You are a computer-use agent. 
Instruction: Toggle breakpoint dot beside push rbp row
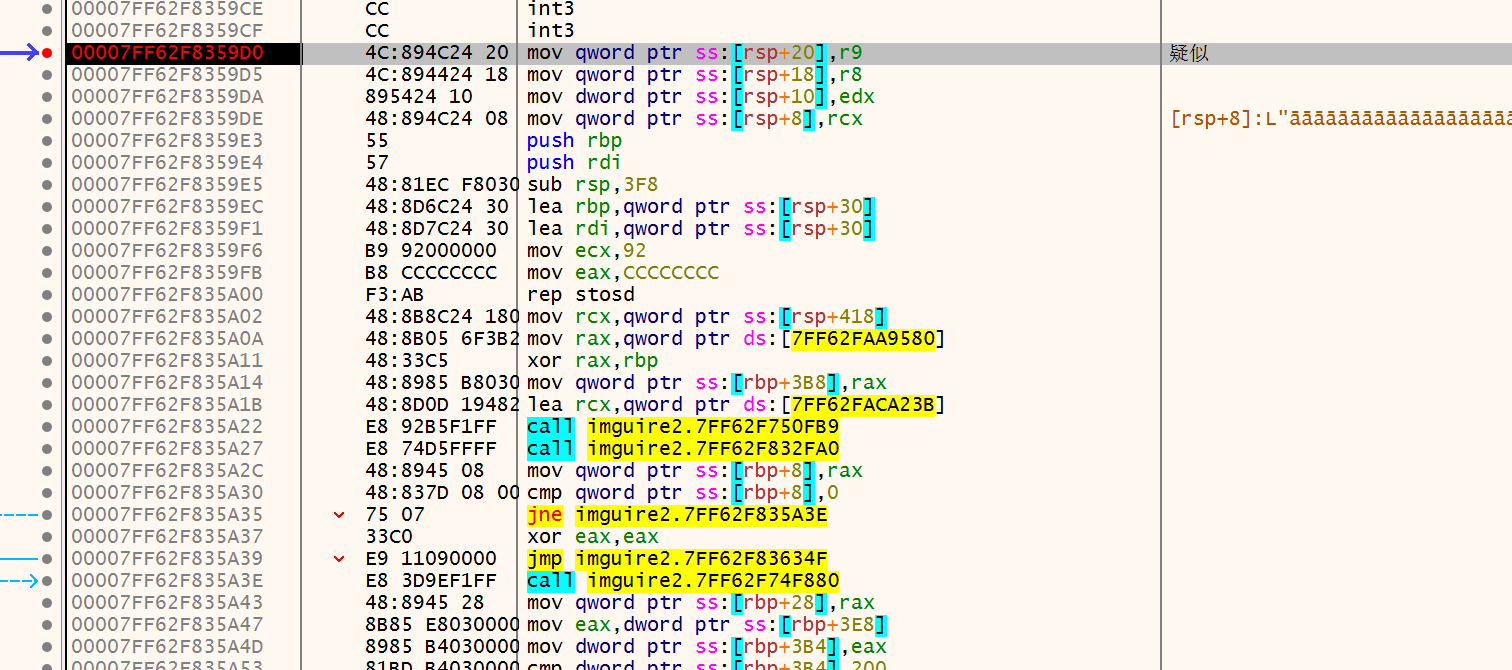(47, 141)
